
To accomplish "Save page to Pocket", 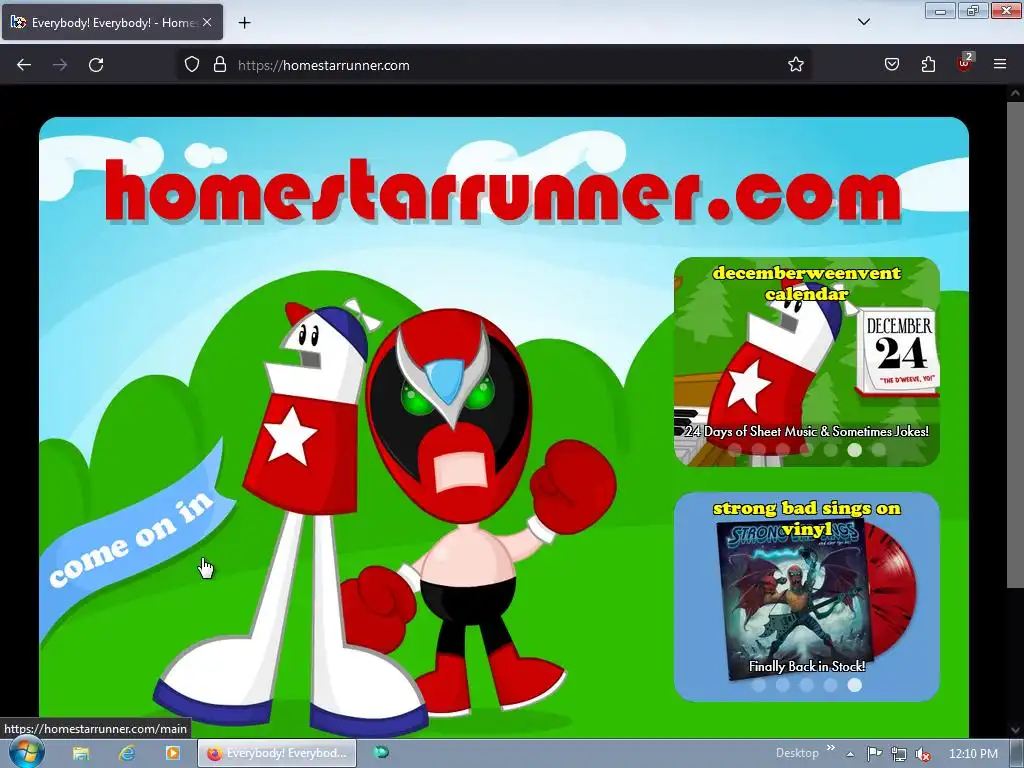I will point(891,65).
